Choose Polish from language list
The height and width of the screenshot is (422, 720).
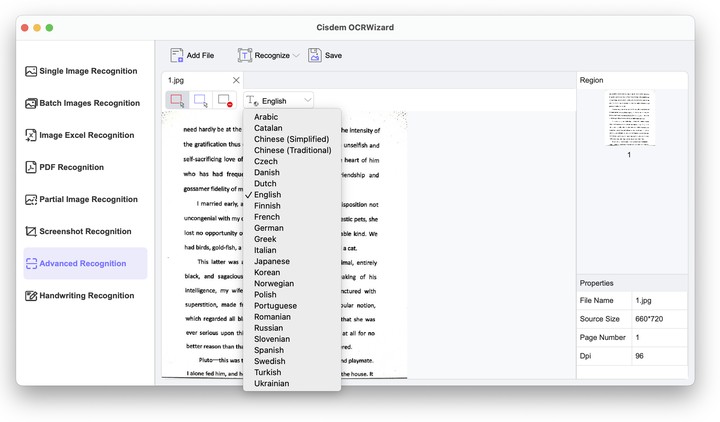pyautogui.click(x=292, y=294)
